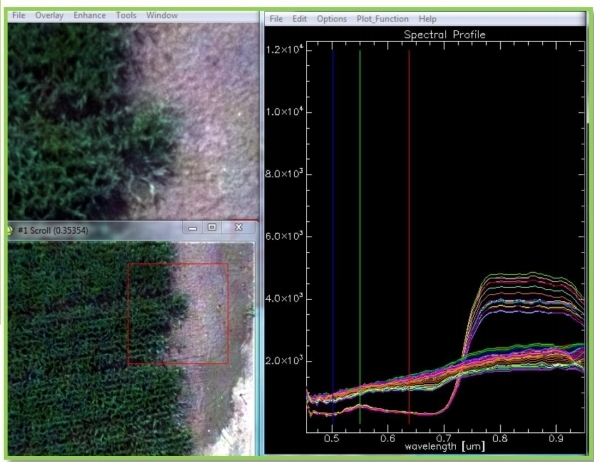Select the blue band marker line
This screenshot has width=594, height=462.
click(333, 235)
